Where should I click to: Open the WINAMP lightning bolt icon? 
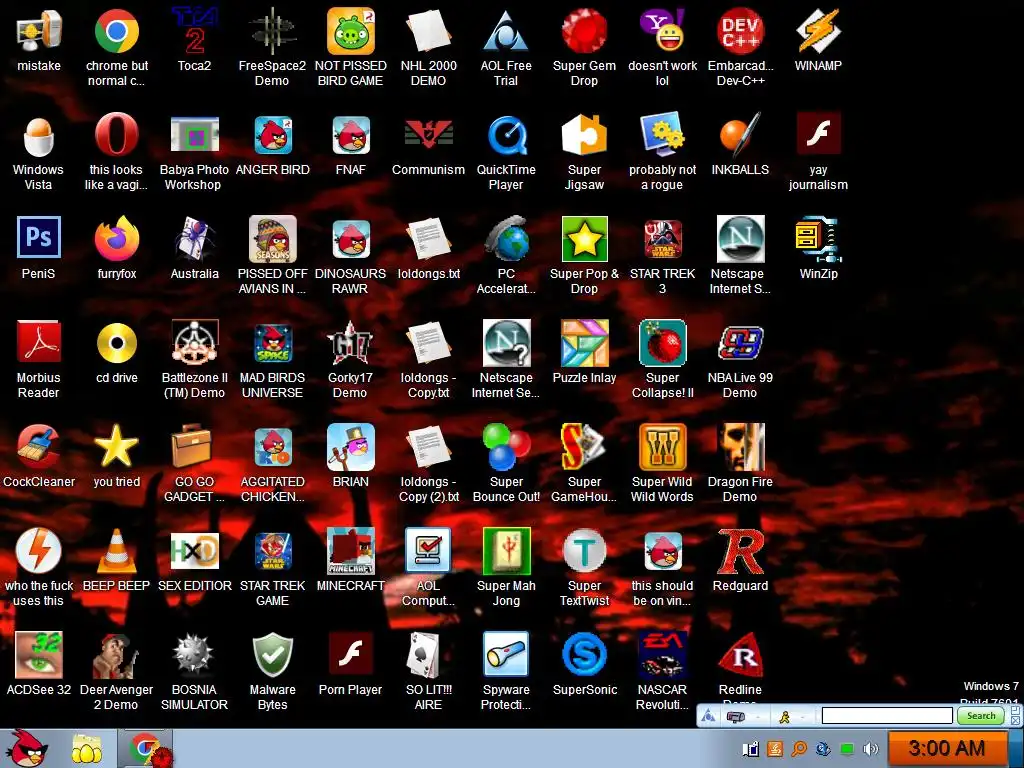[818, 31]
